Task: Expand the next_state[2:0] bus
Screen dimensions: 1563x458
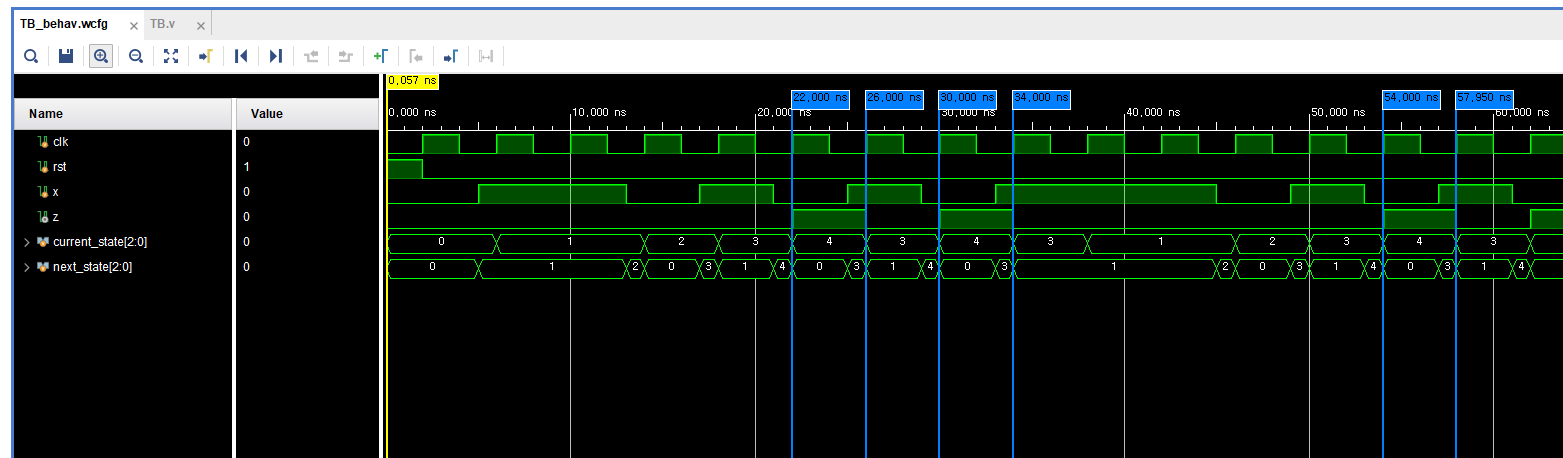Action: 27,267
